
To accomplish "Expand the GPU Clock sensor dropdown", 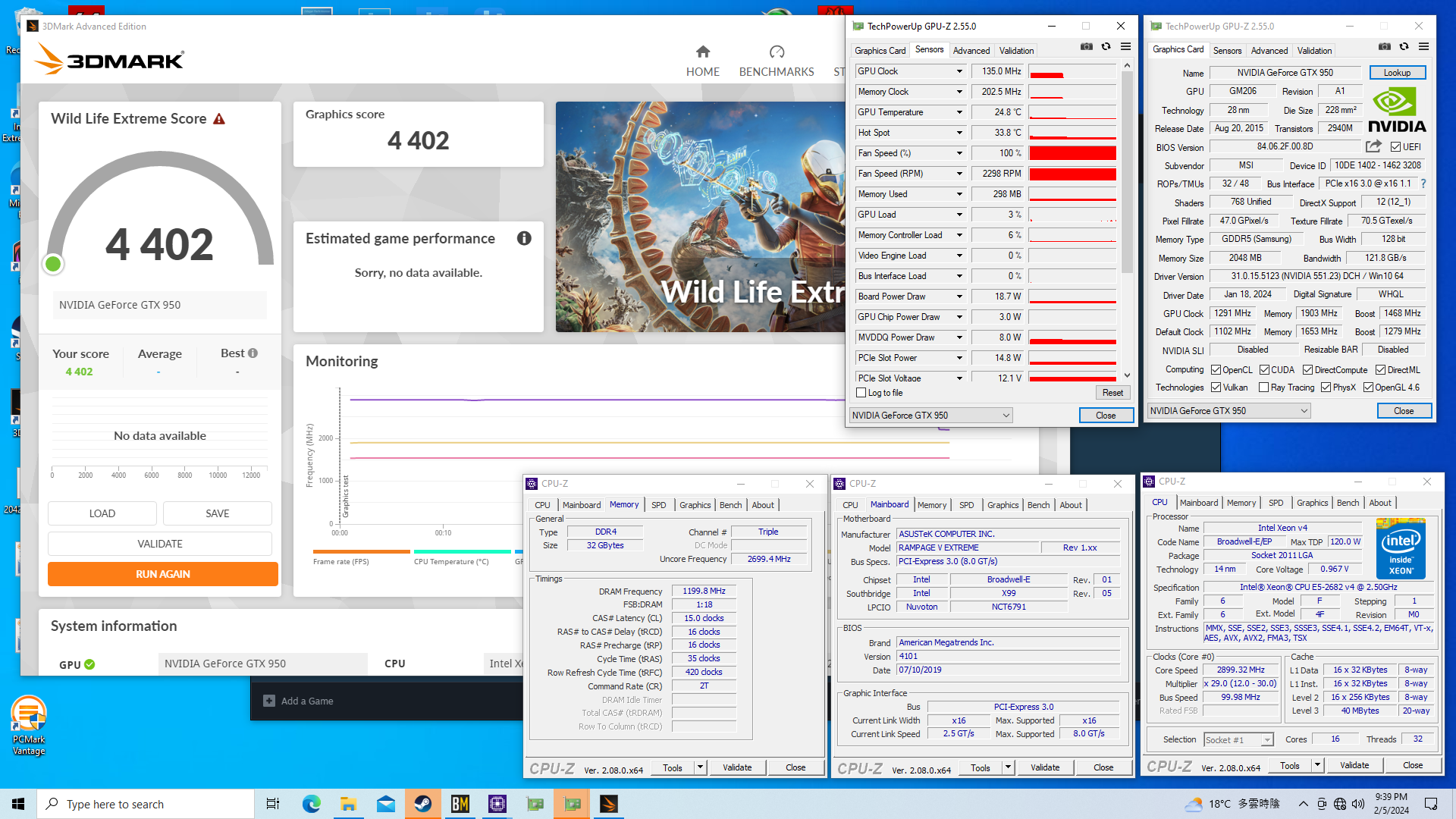I will coord(959,71).
